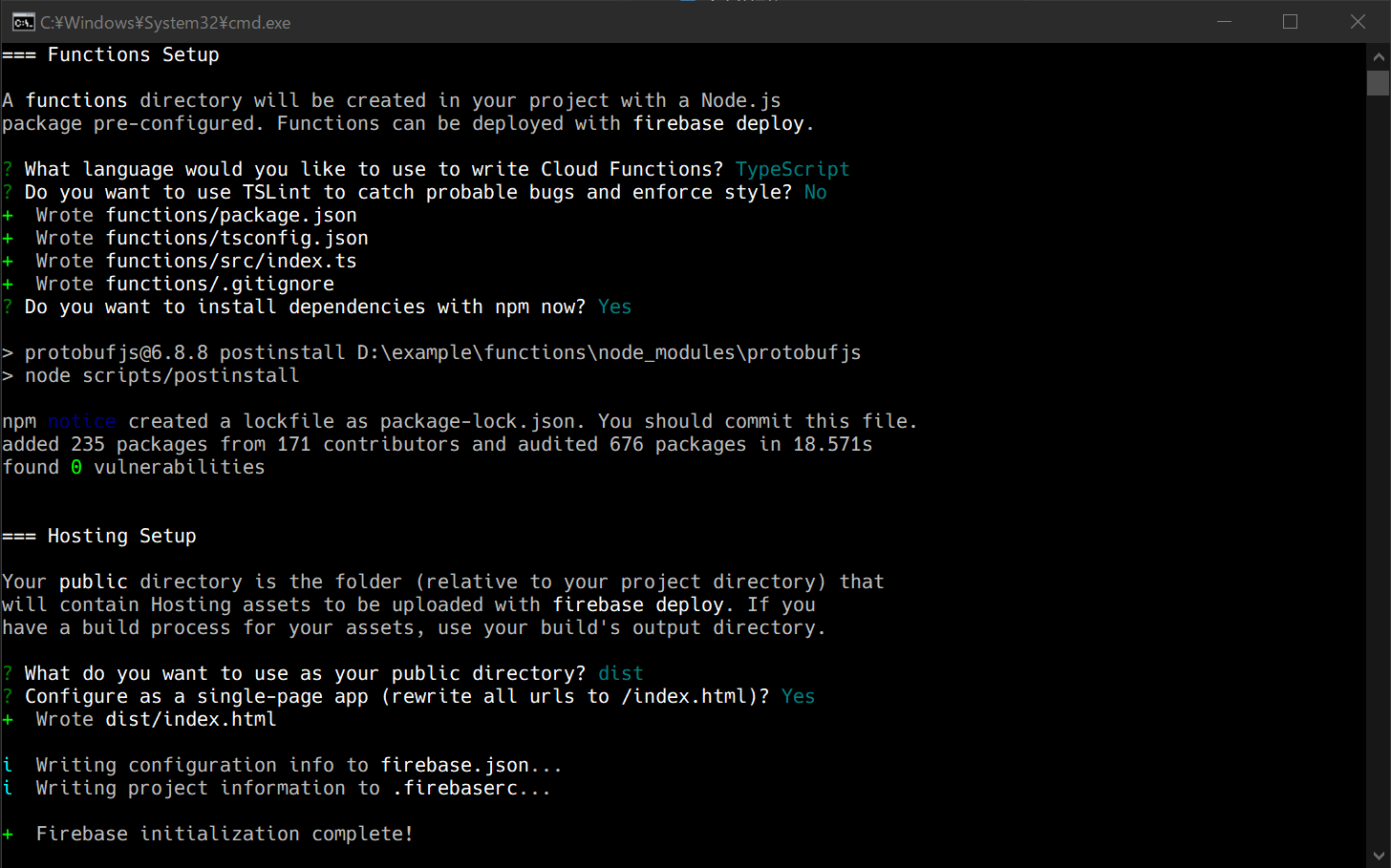Click the 'Wrote dist/index.html' line
This screenshot has height=868, width=1391.
[156, 719]
